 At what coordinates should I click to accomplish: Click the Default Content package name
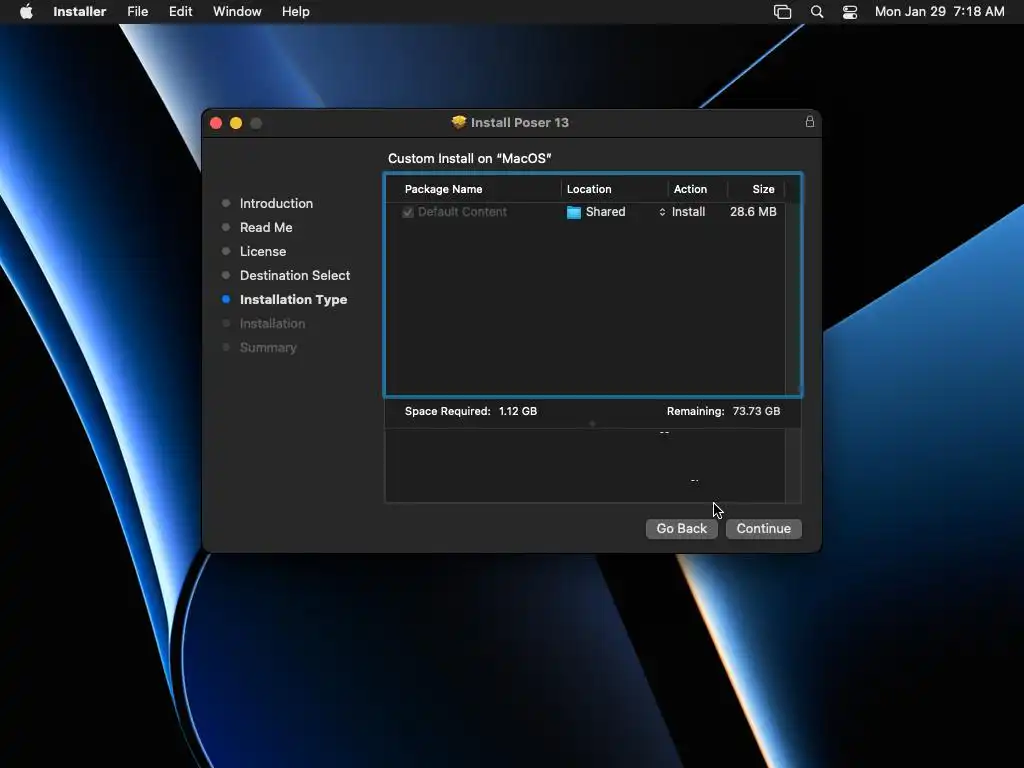tap(462, 212)
